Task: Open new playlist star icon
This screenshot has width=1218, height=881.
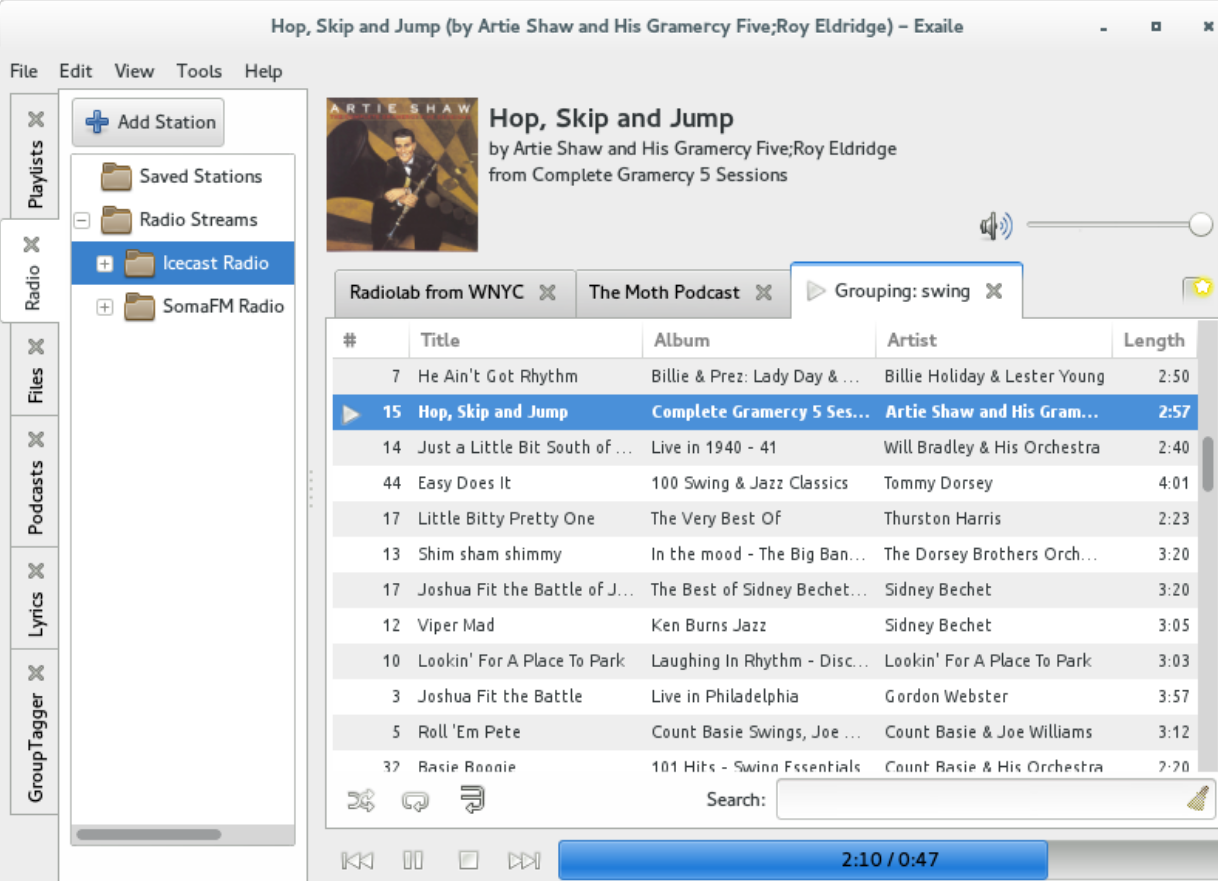Action: (x=1198, y=288)
